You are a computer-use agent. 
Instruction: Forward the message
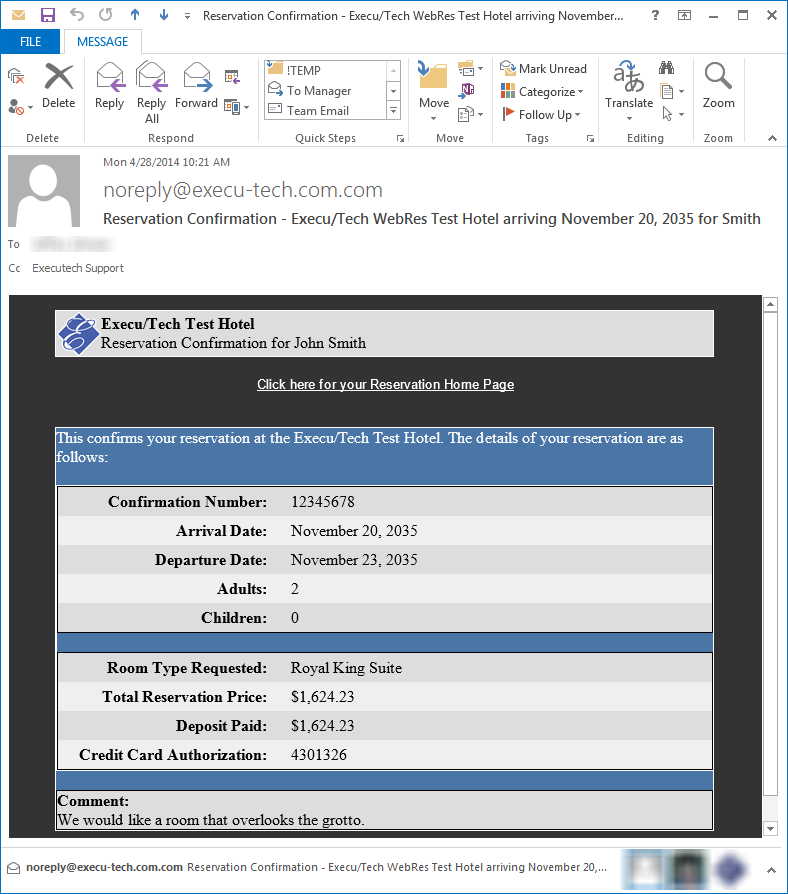197,86
